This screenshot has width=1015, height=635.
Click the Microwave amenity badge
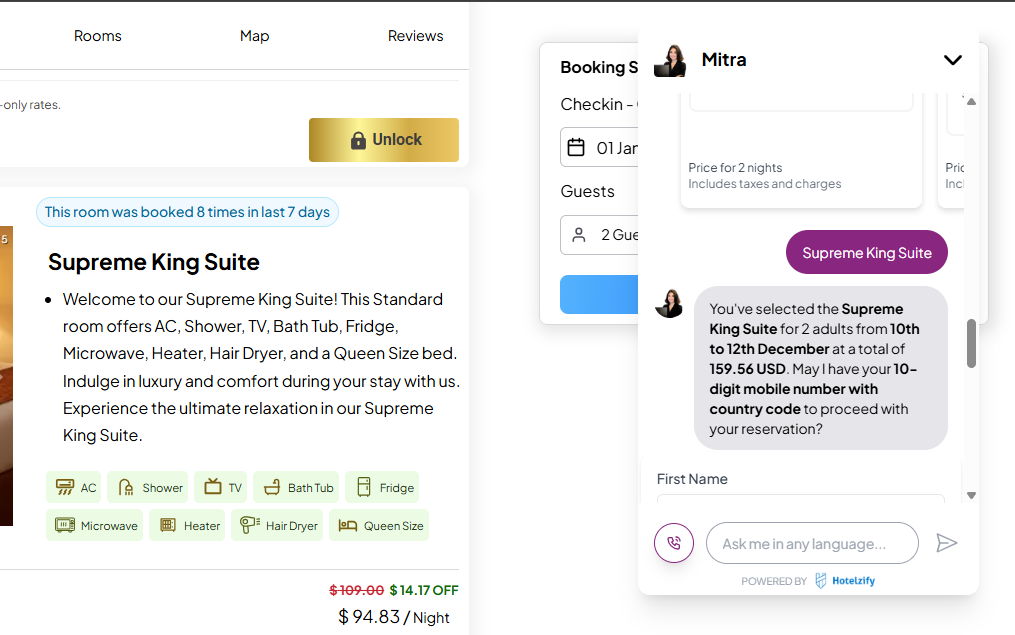pos(96,525)
